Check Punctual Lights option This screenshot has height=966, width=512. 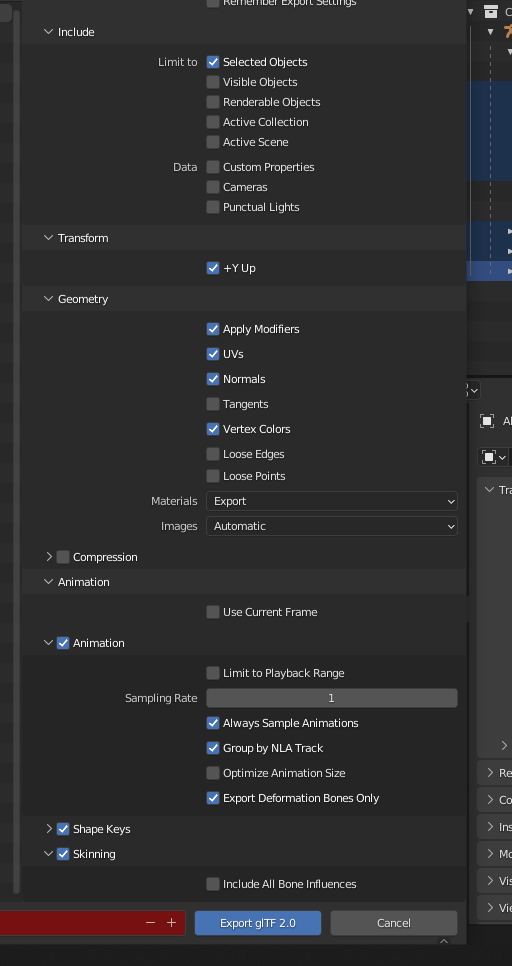coord(213,207)
